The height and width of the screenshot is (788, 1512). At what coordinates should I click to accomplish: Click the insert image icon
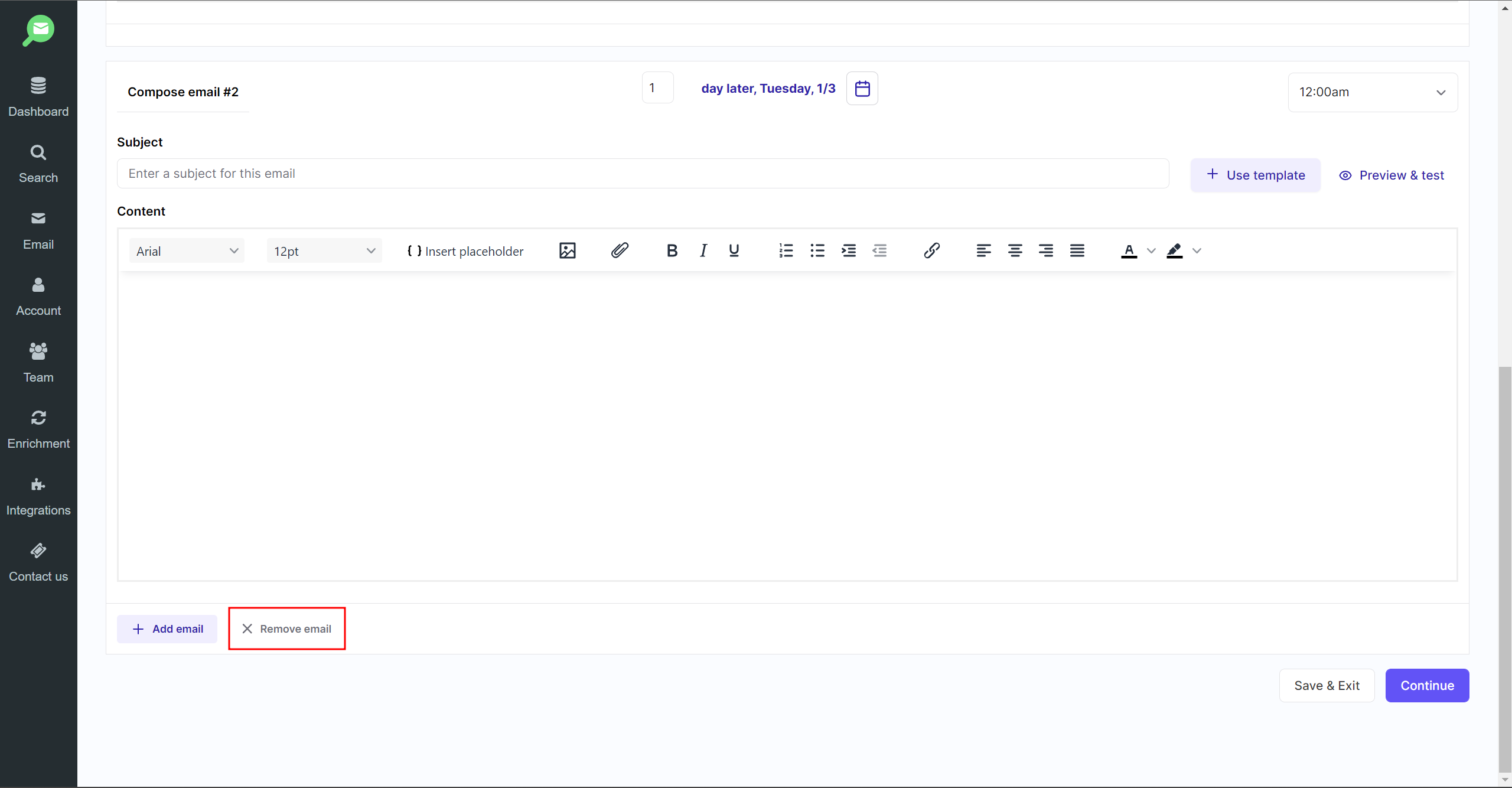tap(567, 250)
